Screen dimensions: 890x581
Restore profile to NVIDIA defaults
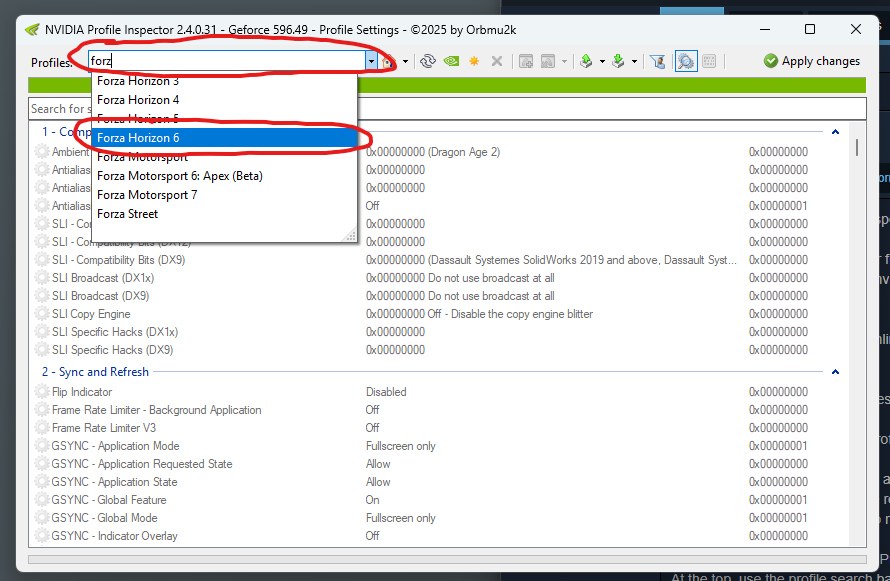pos(451,61)
